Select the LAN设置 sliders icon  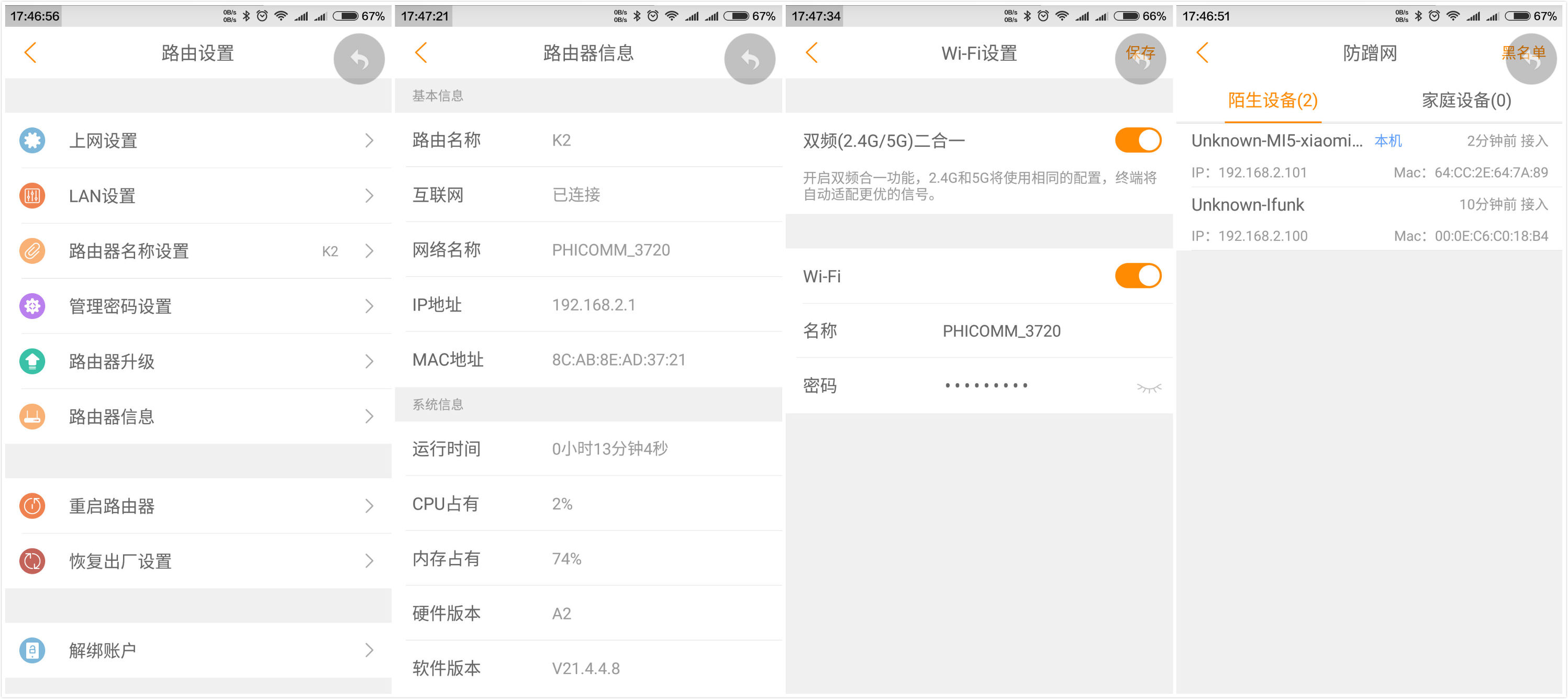tap(31, 195)
